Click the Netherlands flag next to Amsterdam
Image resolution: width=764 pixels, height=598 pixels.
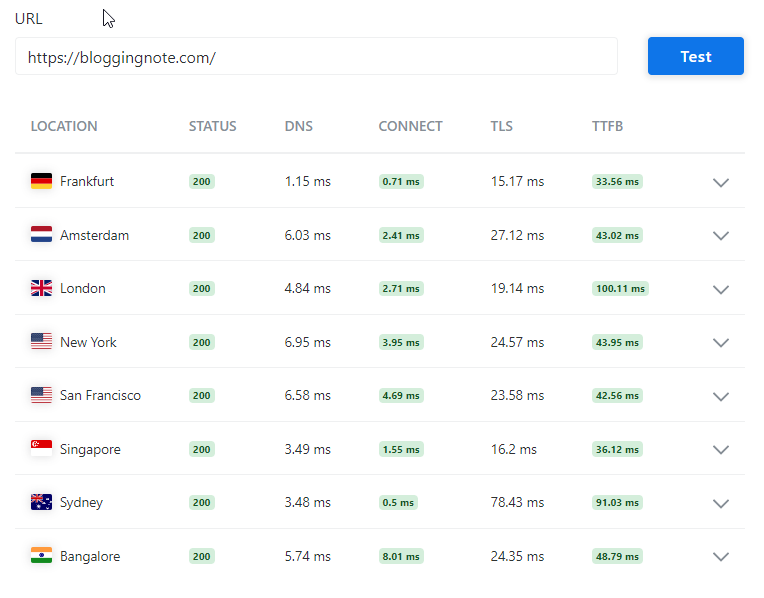[x=41, y=234]
